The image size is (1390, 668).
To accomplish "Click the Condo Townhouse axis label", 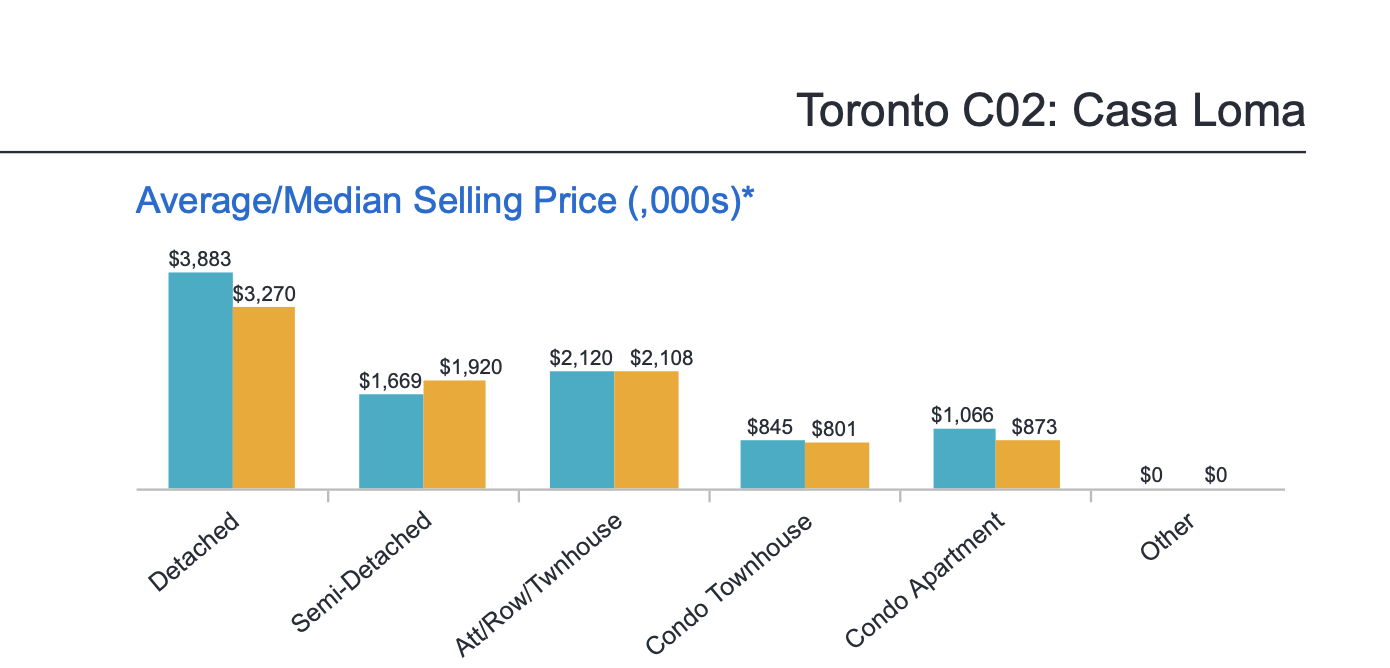I will coord(728,585).
